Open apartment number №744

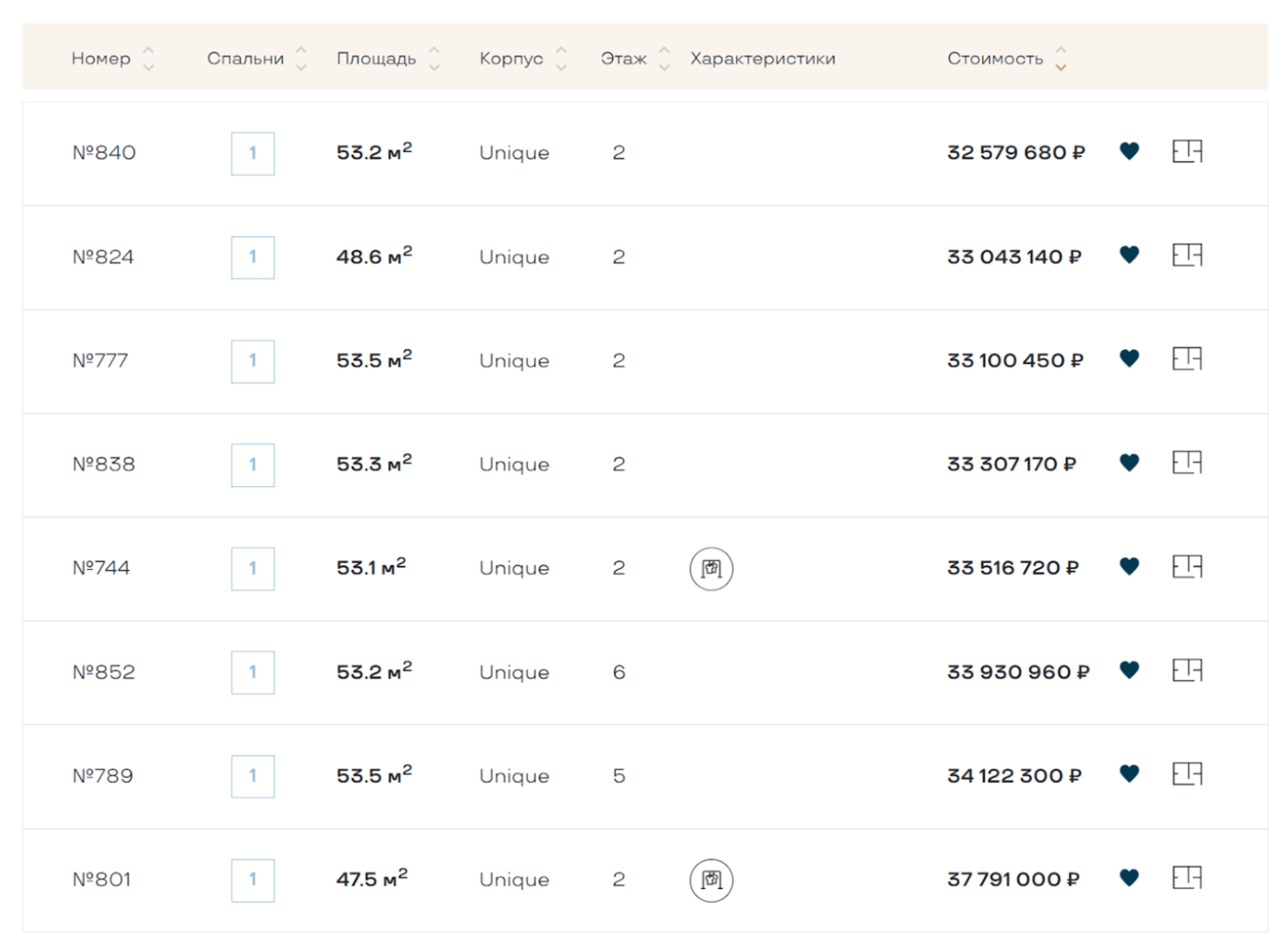point(101,567)
